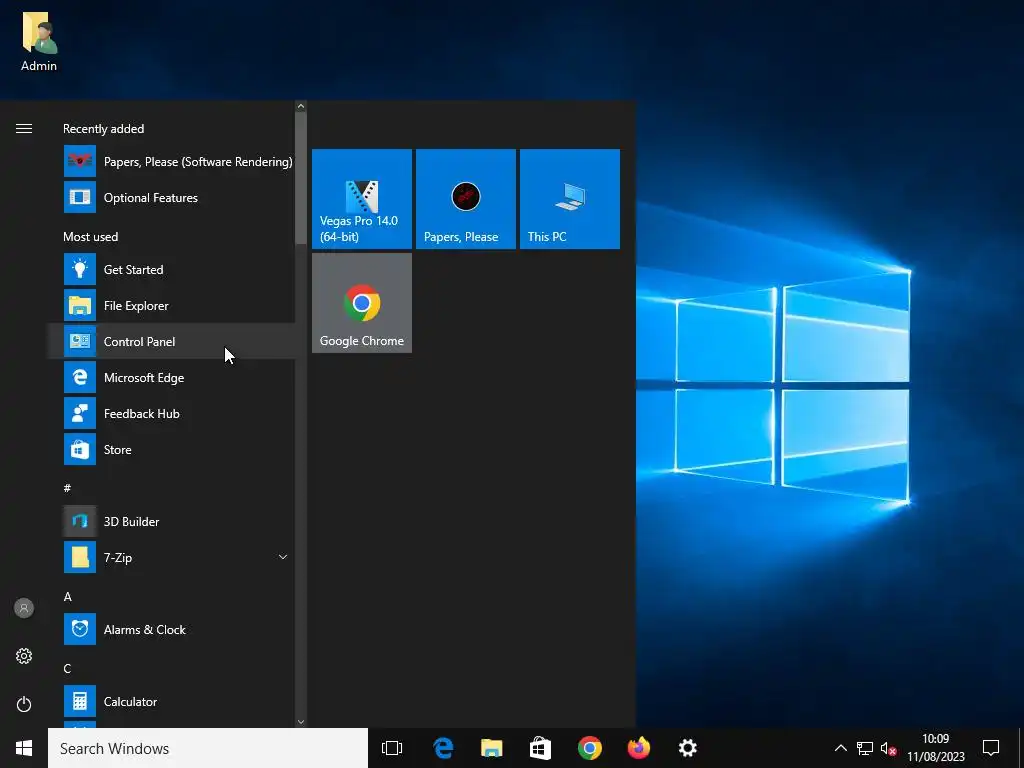The width and height of the screenshot is (1024, 768).
Task: Click the letter C group header
Action: point(67,669)
